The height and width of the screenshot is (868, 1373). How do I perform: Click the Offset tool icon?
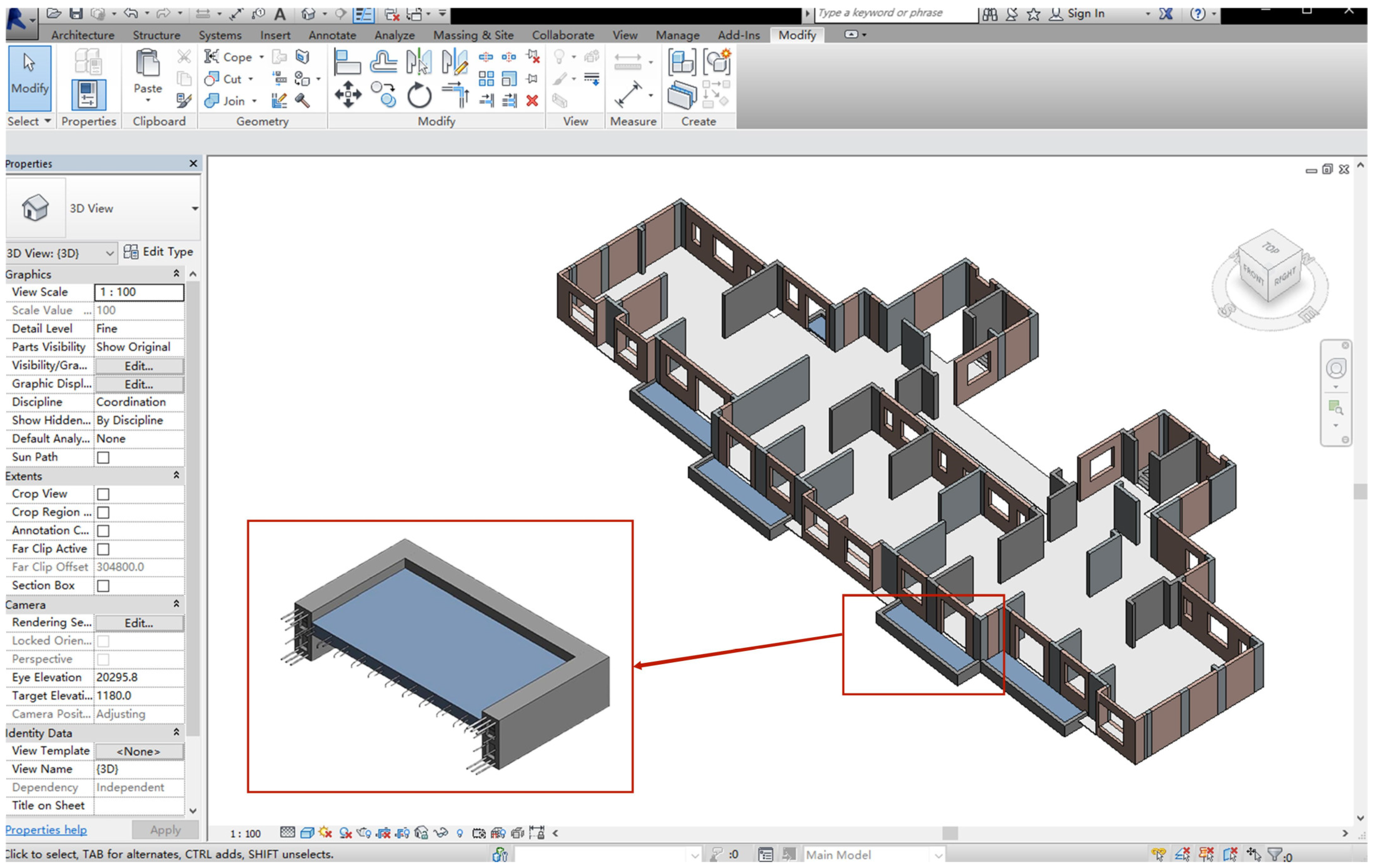click(x=383, y=62)
